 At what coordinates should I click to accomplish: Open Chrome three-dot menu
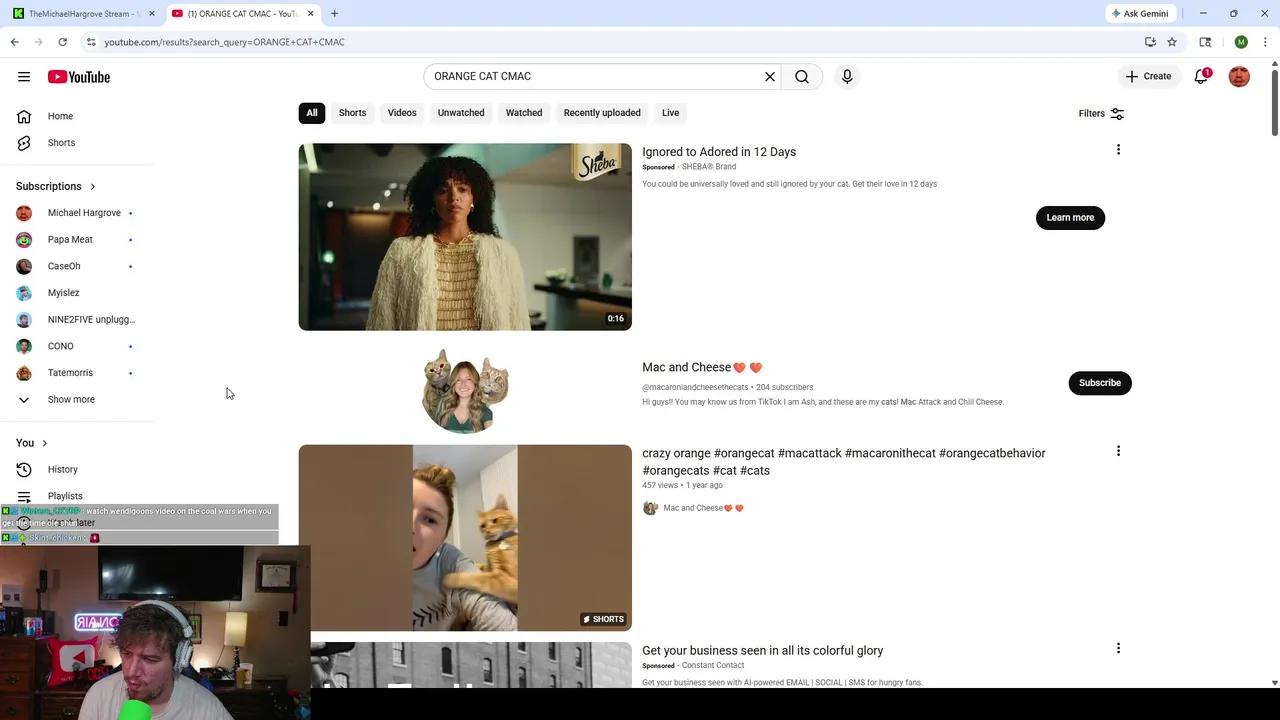click(x=1266, y=42)
